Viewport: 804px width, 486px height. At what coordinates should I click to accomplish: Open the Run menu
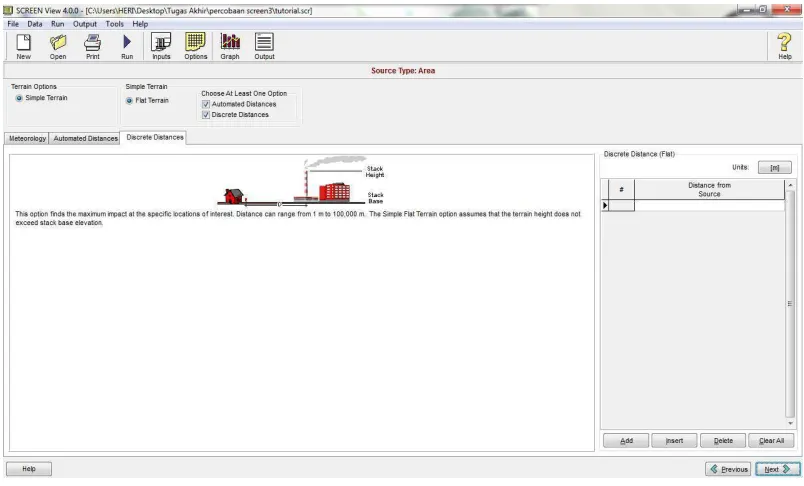(57, 24)
